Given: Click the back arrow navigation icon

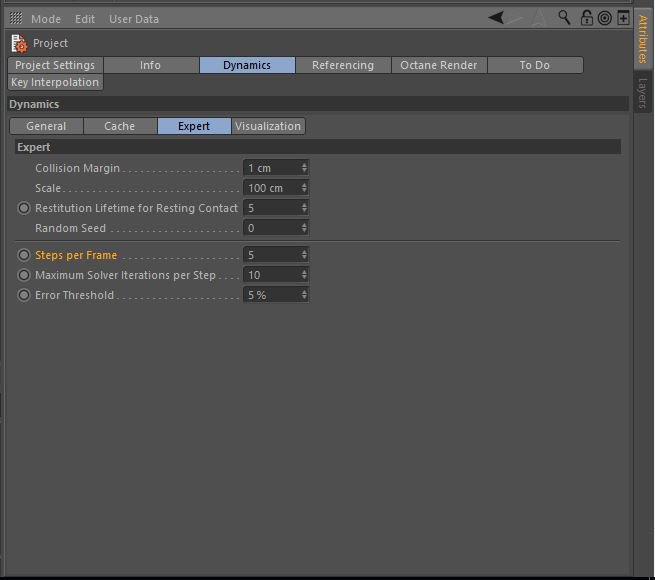Looking at the screenshot, I should [x=496, y=18].
